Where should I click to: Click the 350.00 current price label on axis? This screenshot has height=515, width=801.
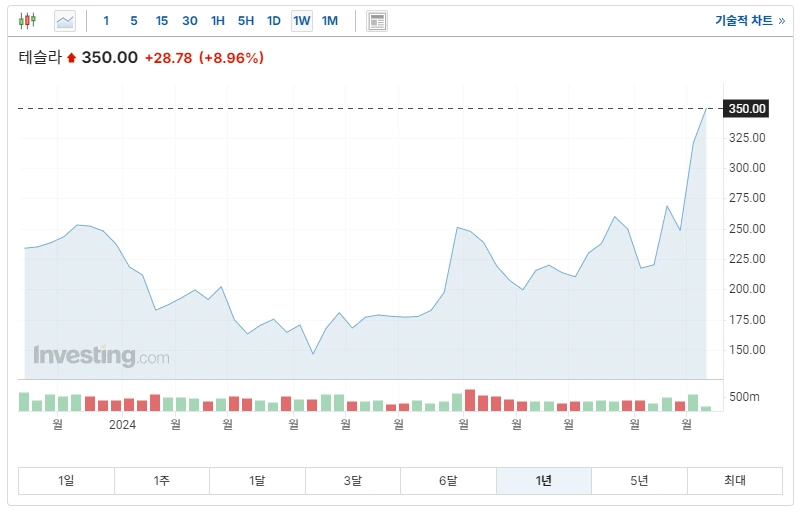[746, 109]
